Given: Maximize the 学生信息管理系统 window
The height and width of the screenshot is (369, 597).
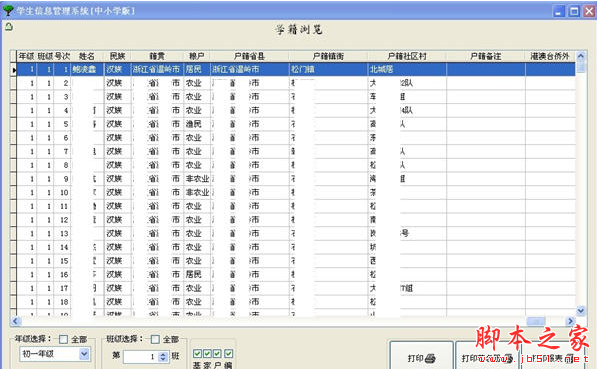Looking at the screenshot, I should click(574, 11).
